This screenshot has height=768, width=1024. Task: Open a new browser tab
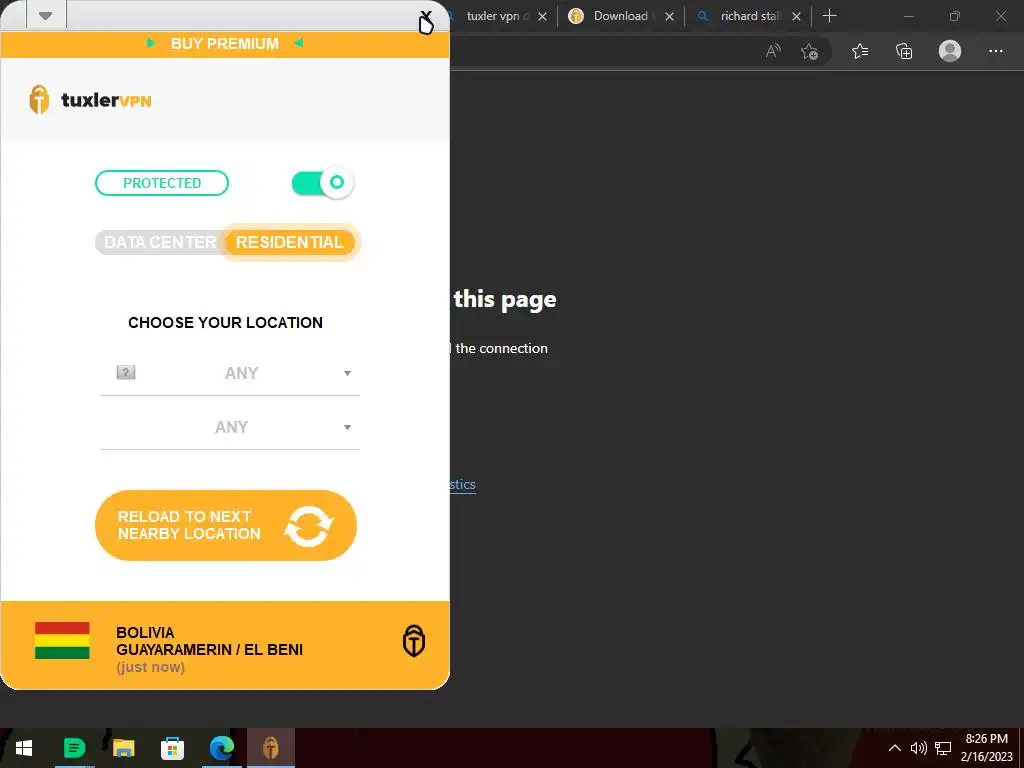click(x=829, y=16)
